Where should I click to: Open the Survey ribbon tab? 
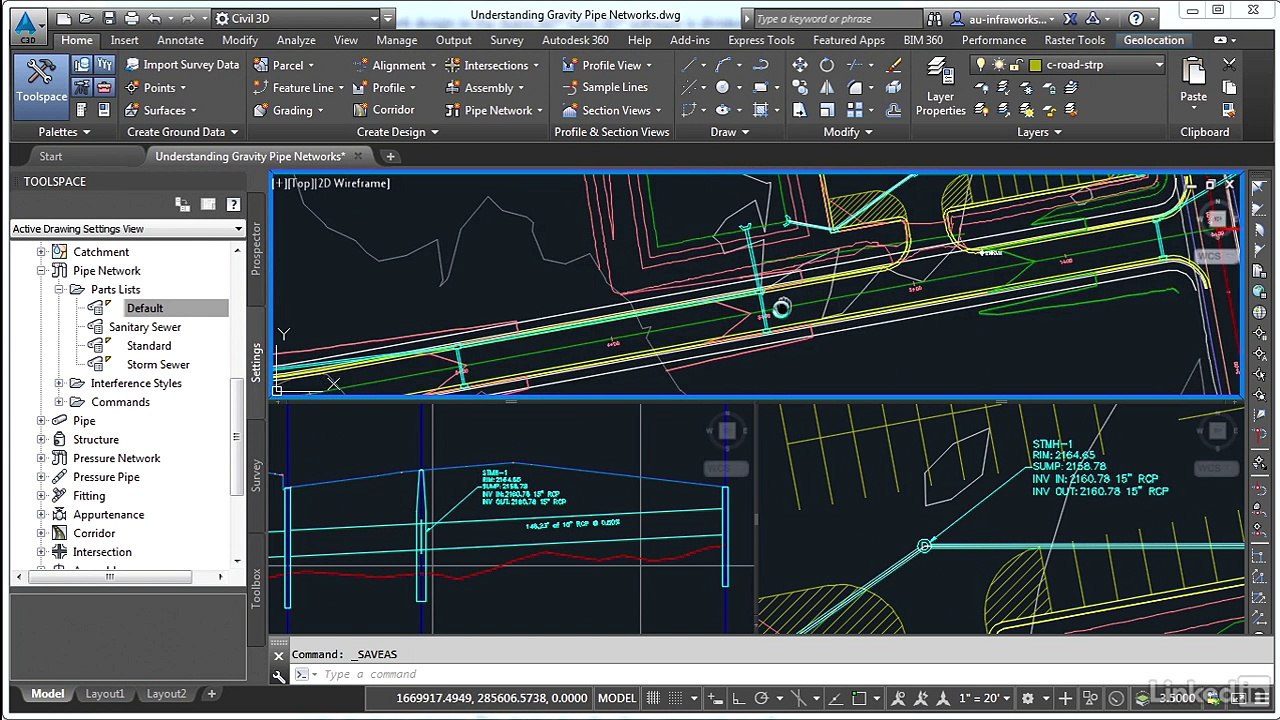pos(506,40)
